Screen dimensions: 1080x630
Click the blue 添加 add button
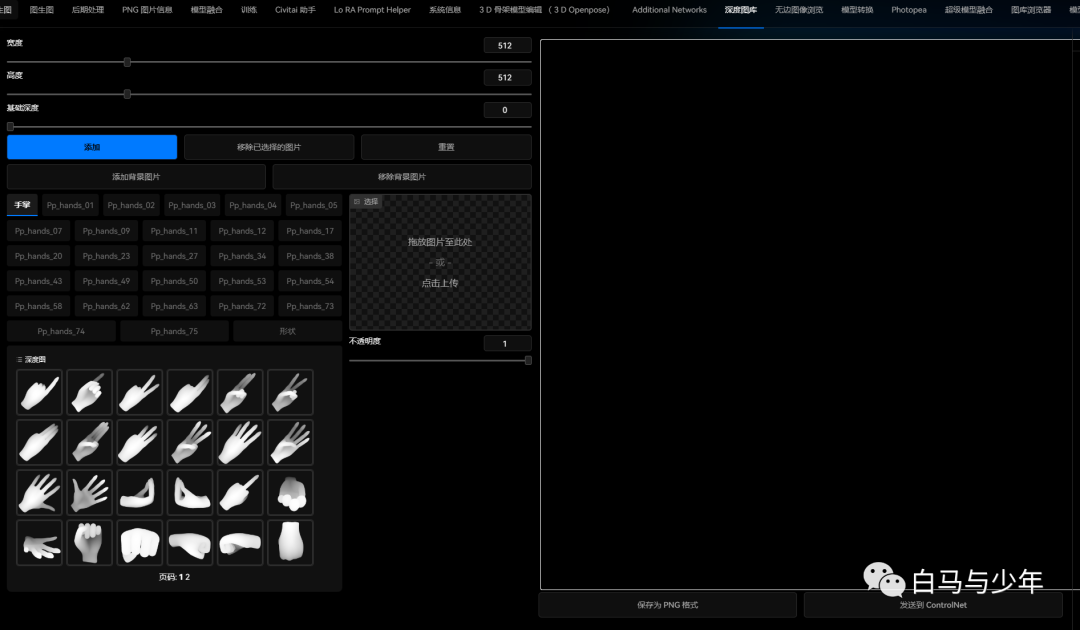coord(92,146)
